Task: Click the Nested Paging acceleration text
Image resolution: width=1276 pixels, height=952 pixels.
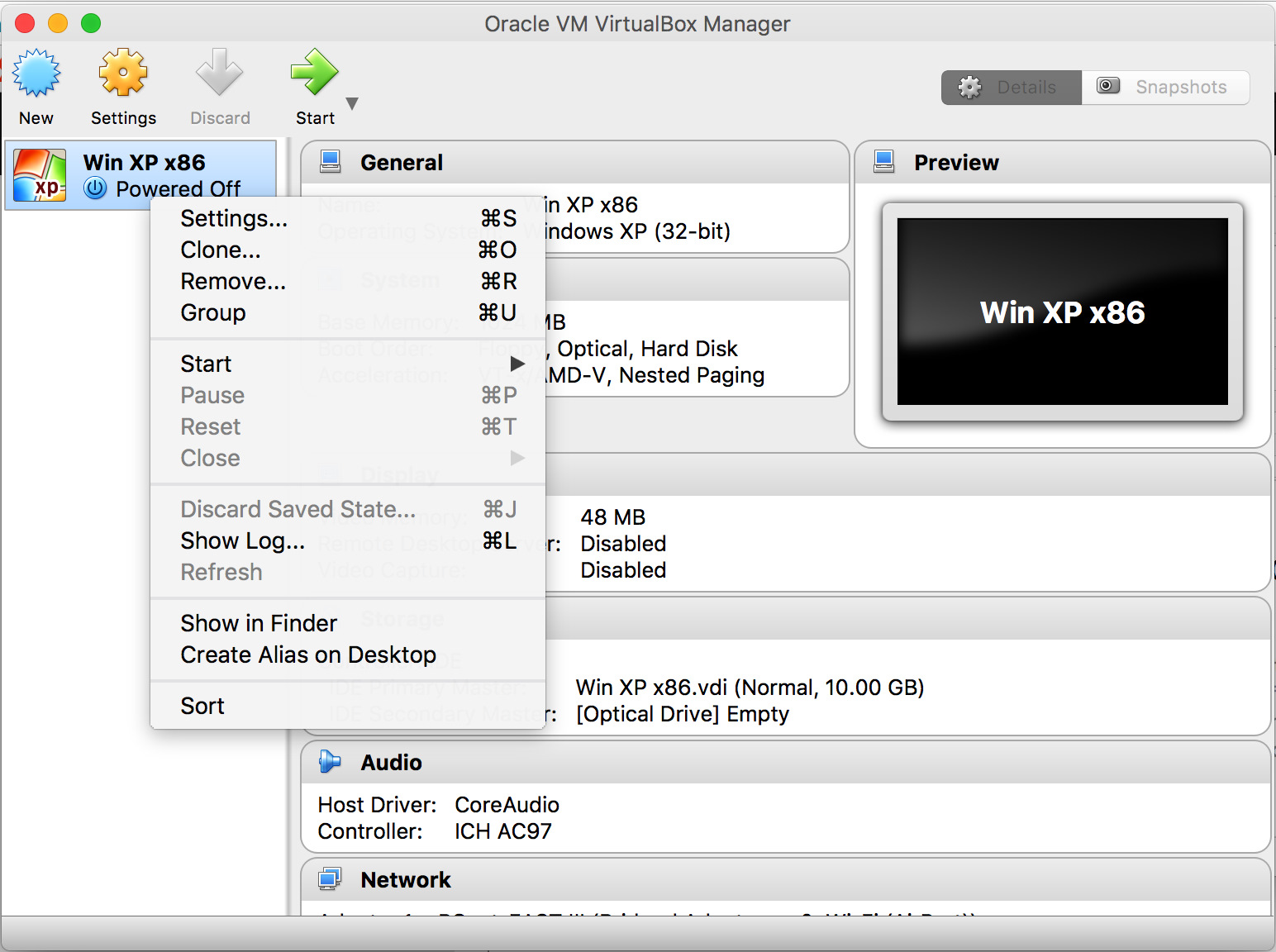Action: (x=692, y=375)
